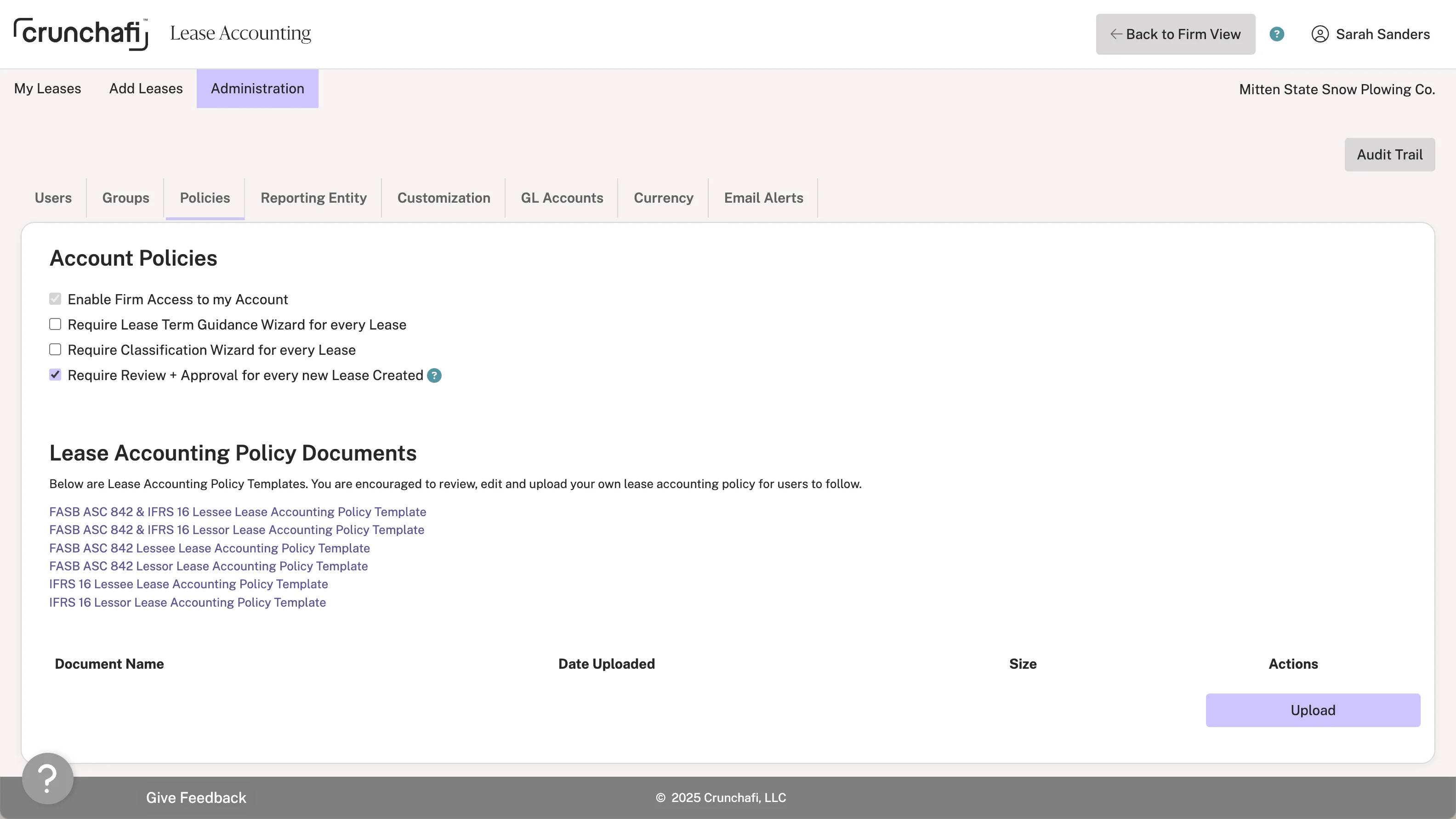Open IFRS 16 Lessee Lease Accounting Policy Template
Image resolution: width=1456 pixels, height=819 pixels.
188,584
